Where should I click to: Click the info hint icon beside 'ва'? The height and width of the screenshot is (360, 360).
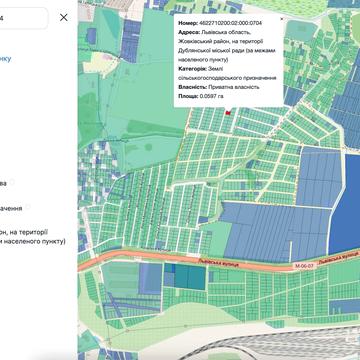12,182
